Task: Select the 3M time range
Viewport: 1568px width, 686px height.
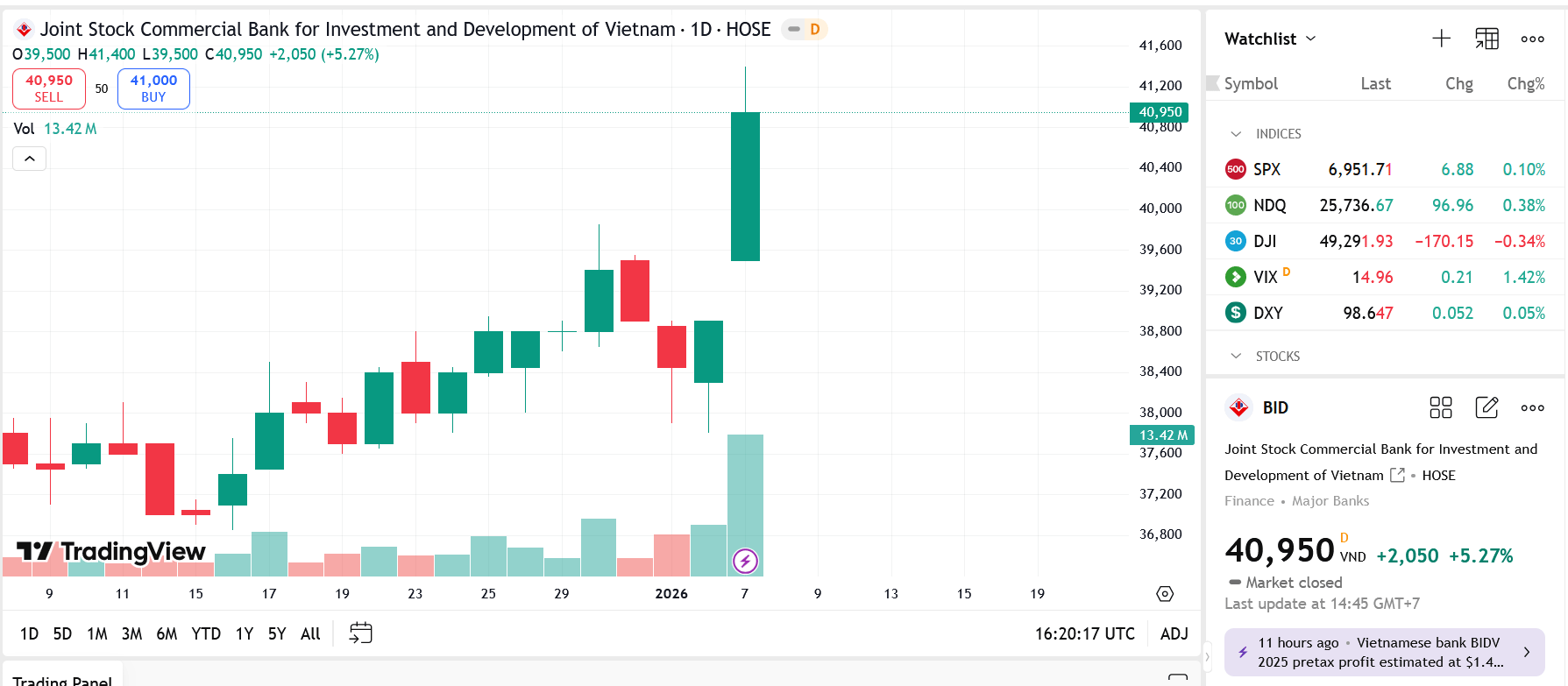Action: pos(131,633)
